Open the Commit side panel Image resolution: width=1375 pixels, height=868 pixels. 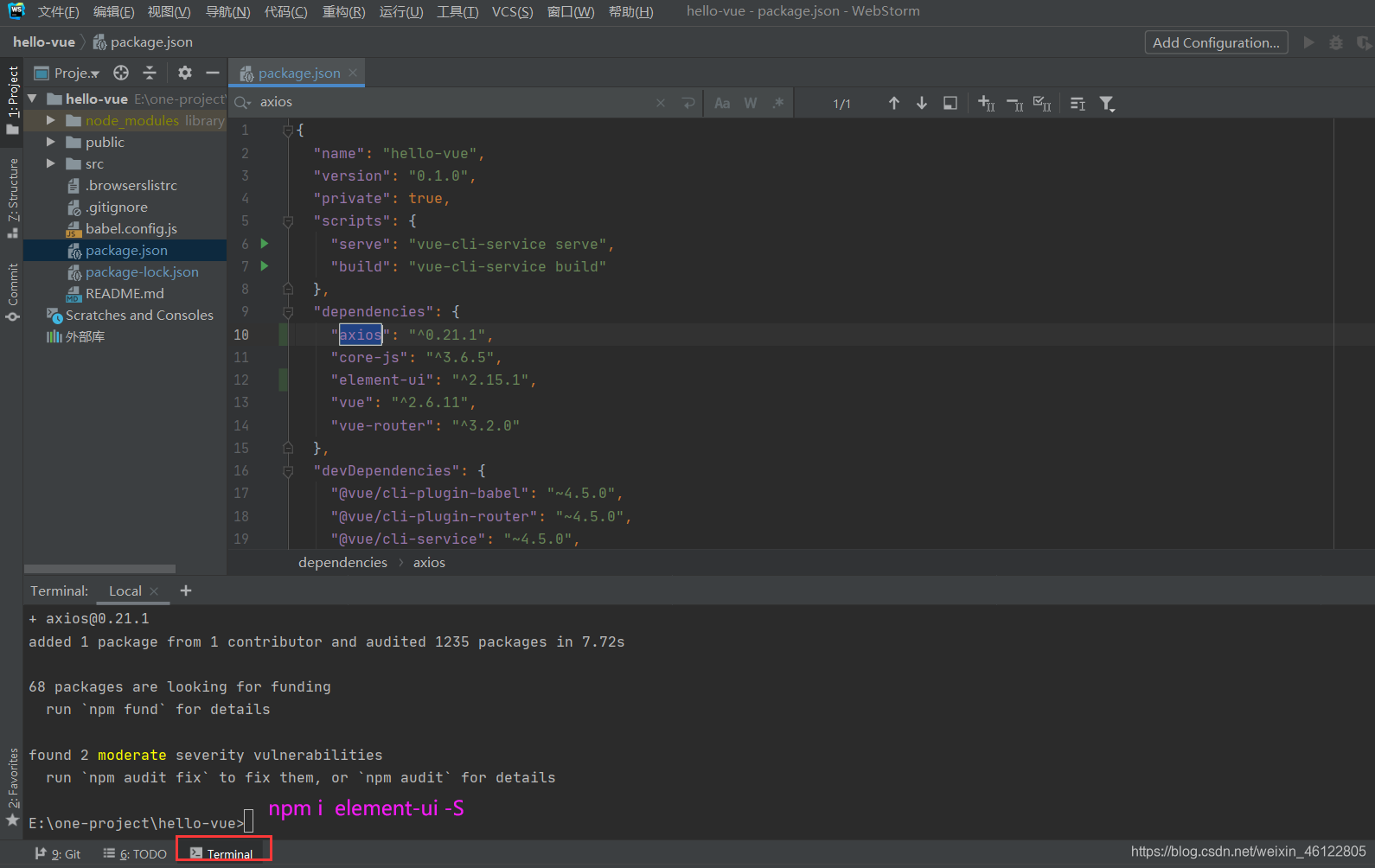click(12, 291)
